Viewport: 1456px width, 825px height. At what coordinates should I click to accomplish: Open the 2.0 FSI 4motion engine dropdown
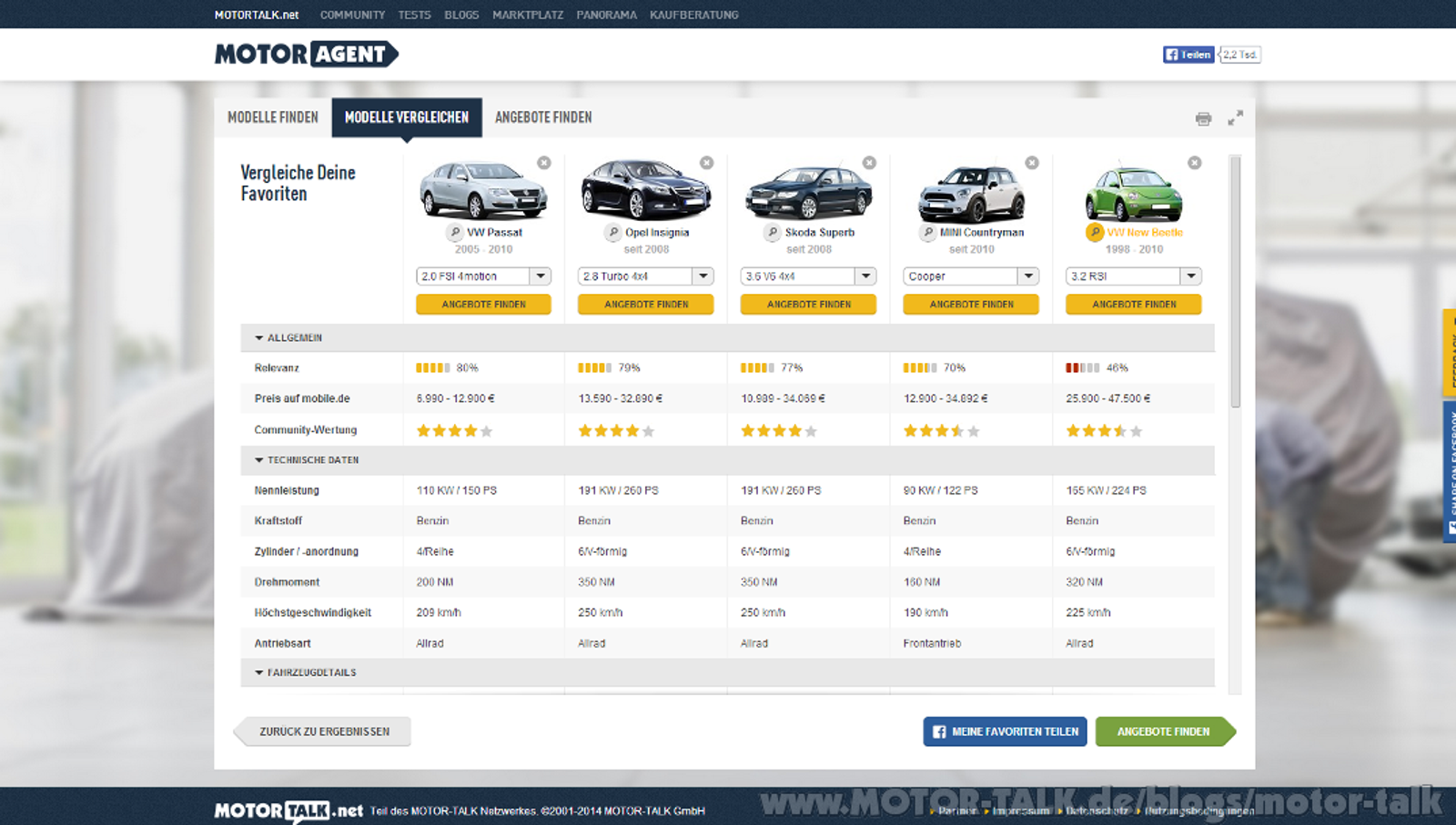click(483, 276)
